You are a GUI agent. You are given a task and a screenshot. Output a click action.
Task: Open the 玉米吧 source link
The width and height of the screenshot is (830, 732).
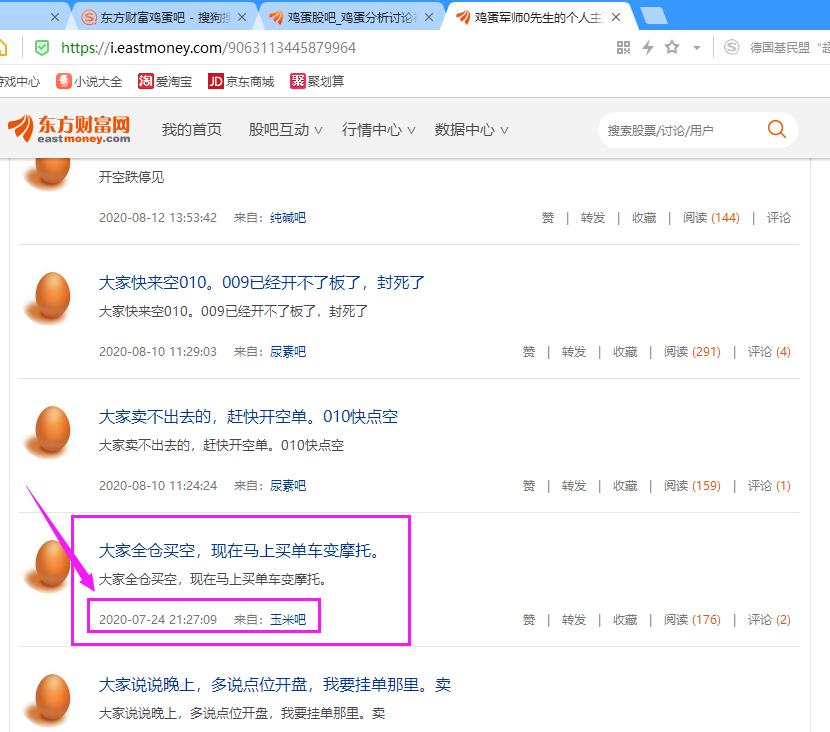coord(288,619)
